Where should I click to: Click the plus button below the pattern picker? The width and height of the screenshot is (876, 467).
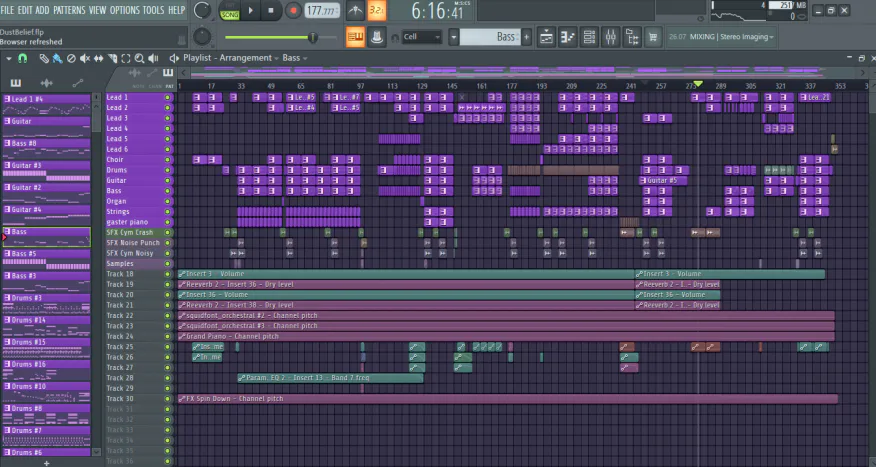tap(46, 463)
